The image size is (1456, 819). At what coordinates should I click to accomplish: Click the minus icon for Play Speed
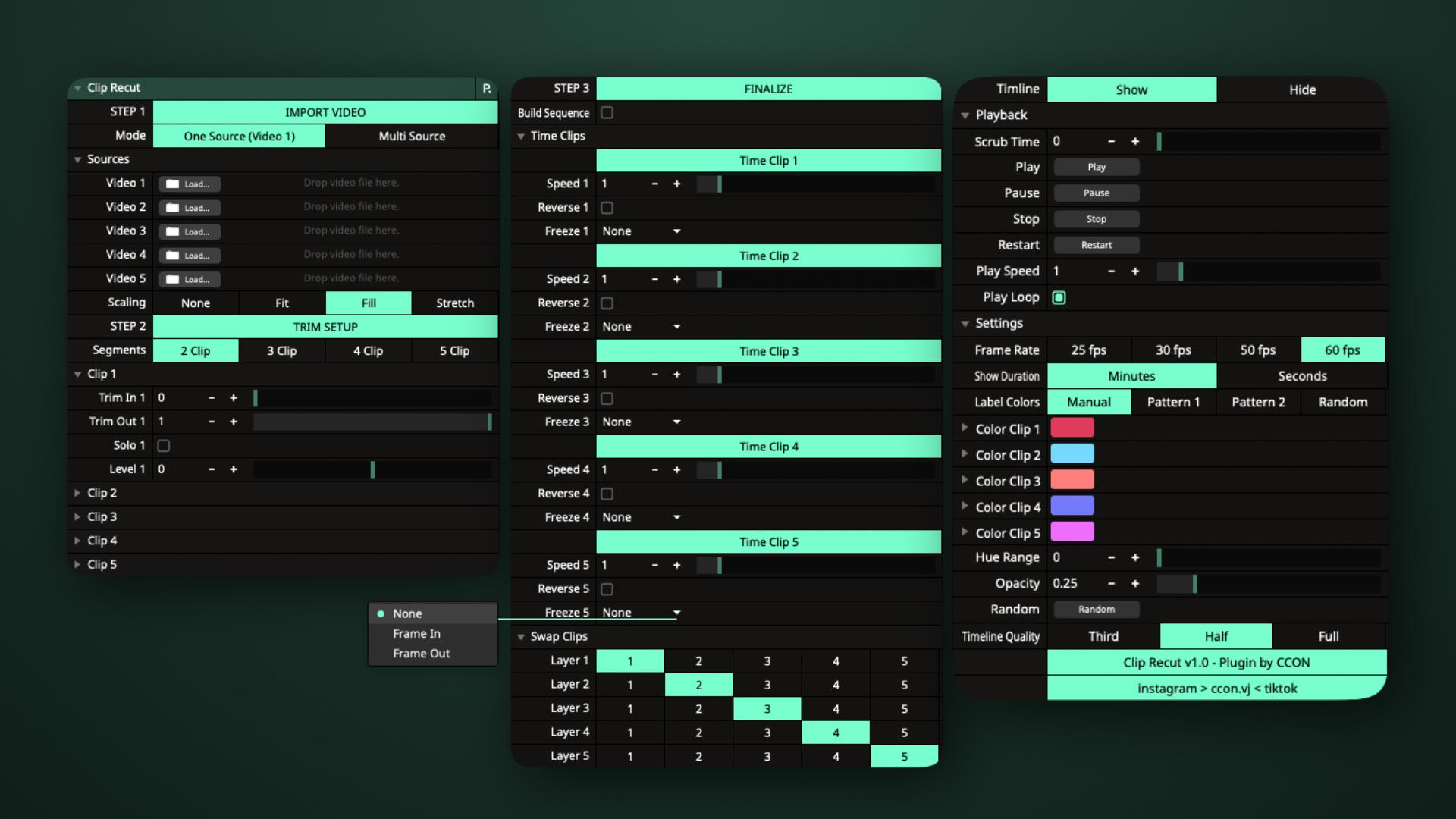pos(1111,271)
